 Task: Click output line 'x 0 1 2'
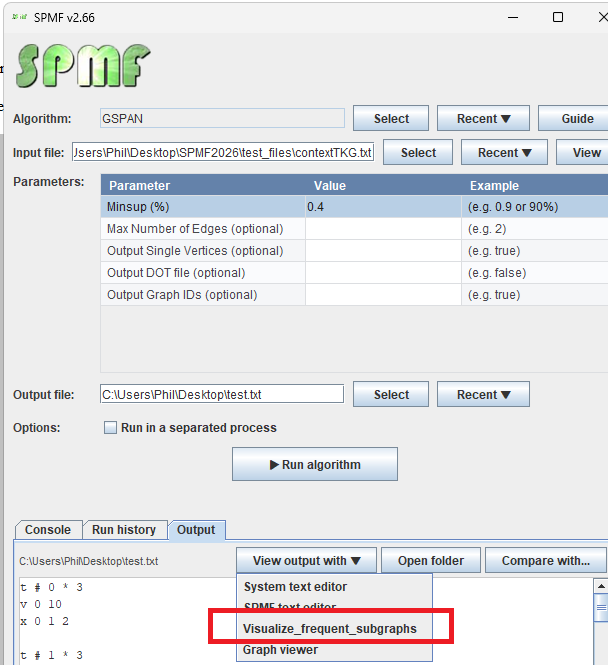coord(45,621)
